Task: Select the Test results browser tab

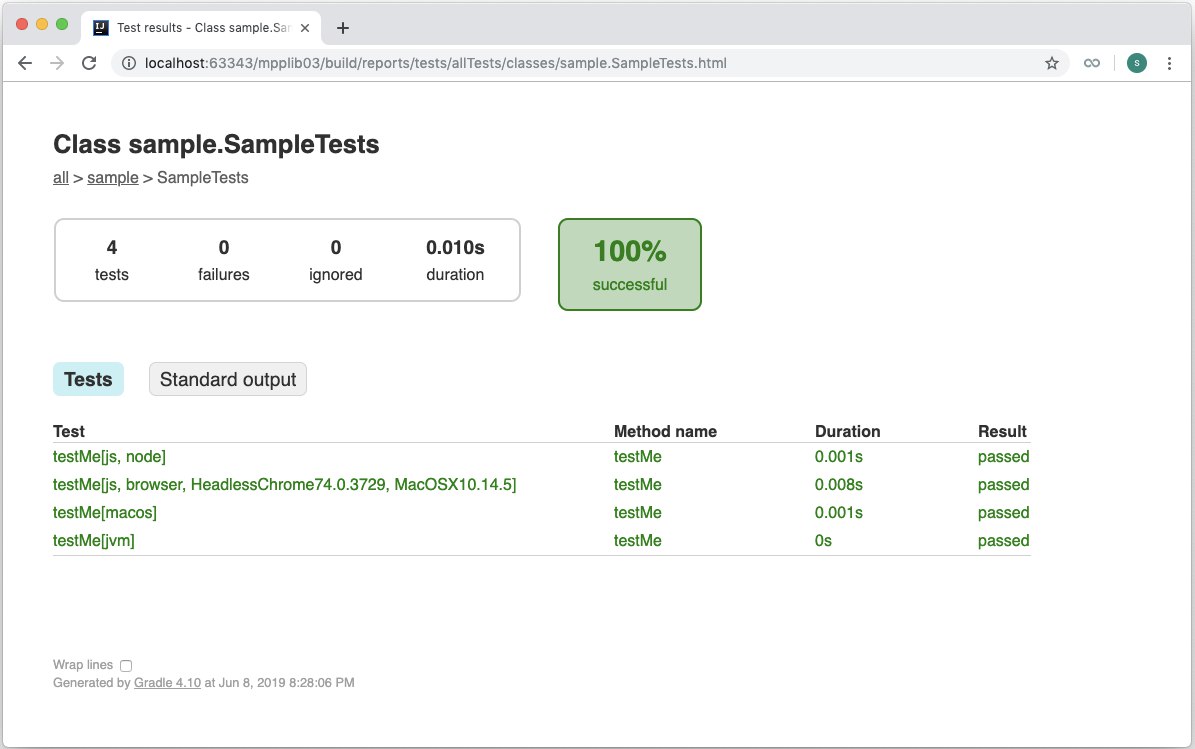Action: coord(201,28)
